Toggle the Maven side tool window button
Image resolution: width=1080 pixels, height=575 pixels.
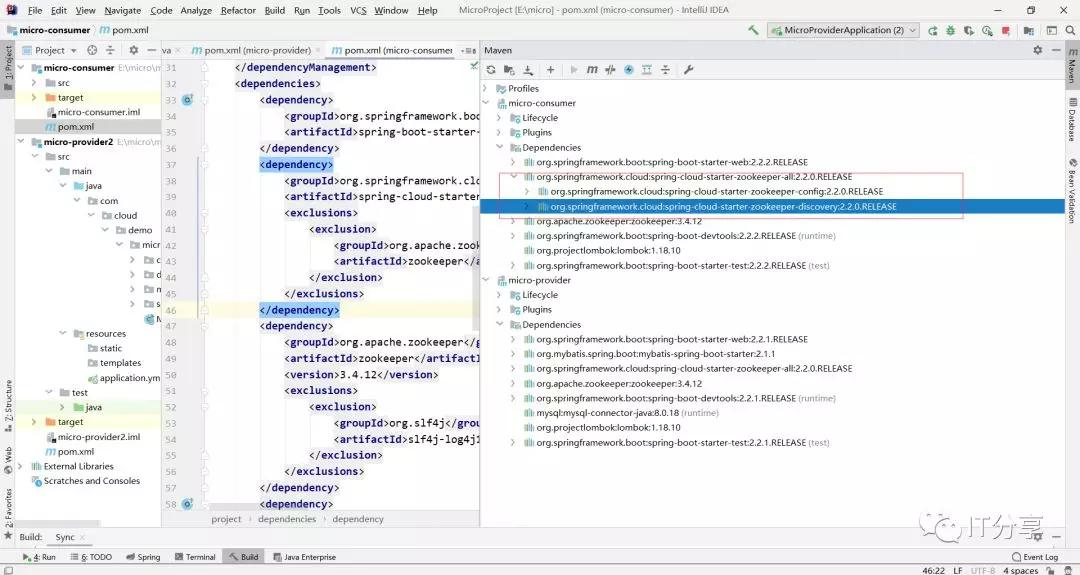[x=1072, y=65]
